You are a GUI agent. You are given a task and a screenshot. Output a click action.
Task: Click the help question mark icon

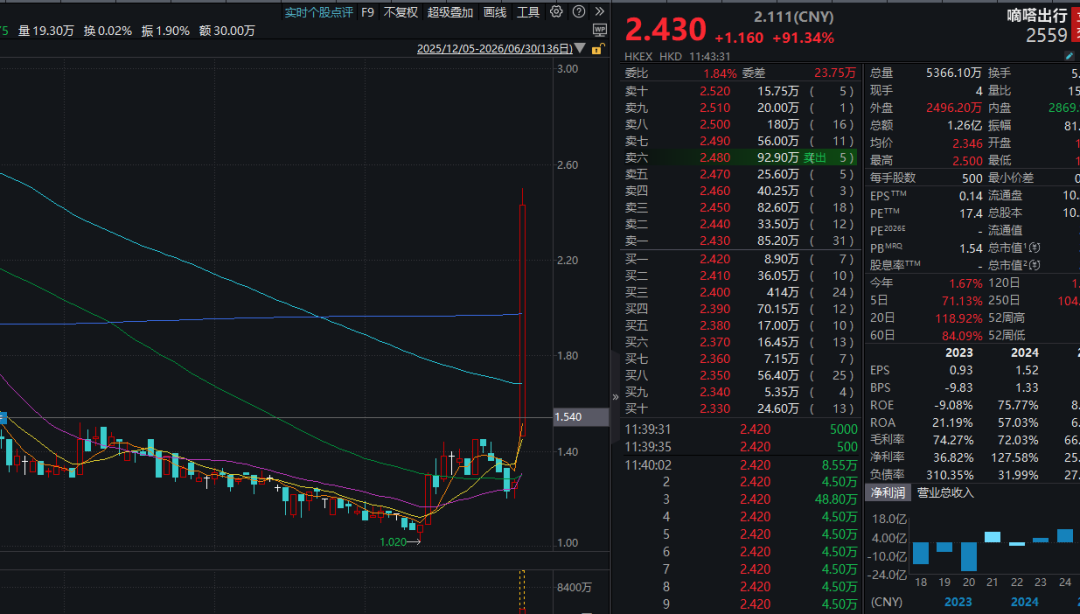[579, 12]
